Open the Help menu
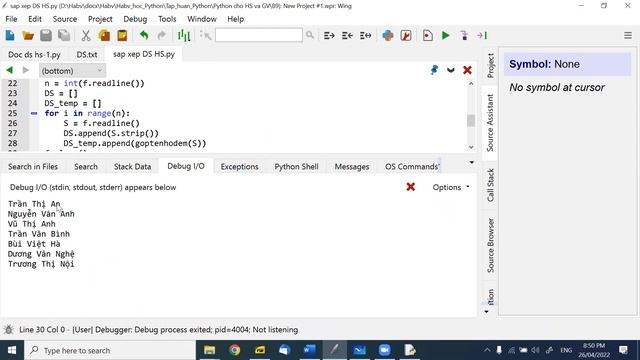The image size is (640, 360). click(236, 19)
